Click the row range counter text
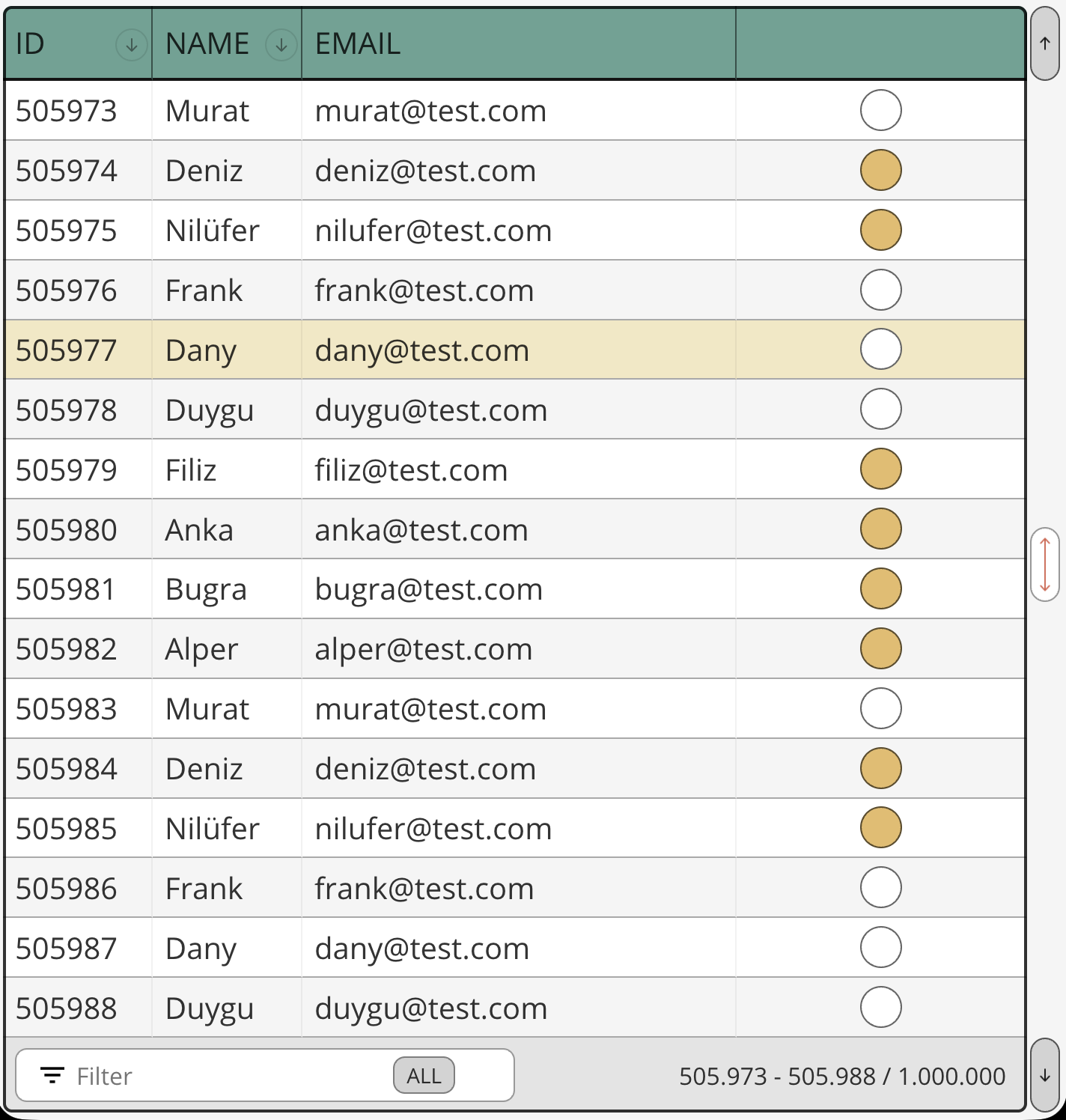Screen dimensions: 1066x1120 point(841,1077)
